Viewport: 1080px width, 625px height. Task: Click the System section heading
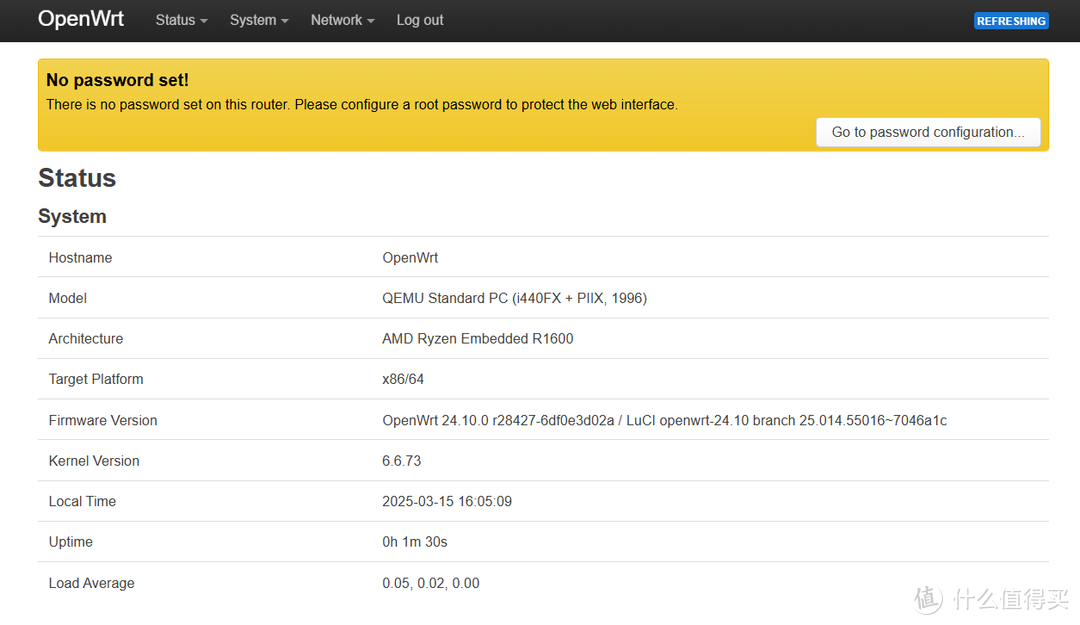pos(72,216)
